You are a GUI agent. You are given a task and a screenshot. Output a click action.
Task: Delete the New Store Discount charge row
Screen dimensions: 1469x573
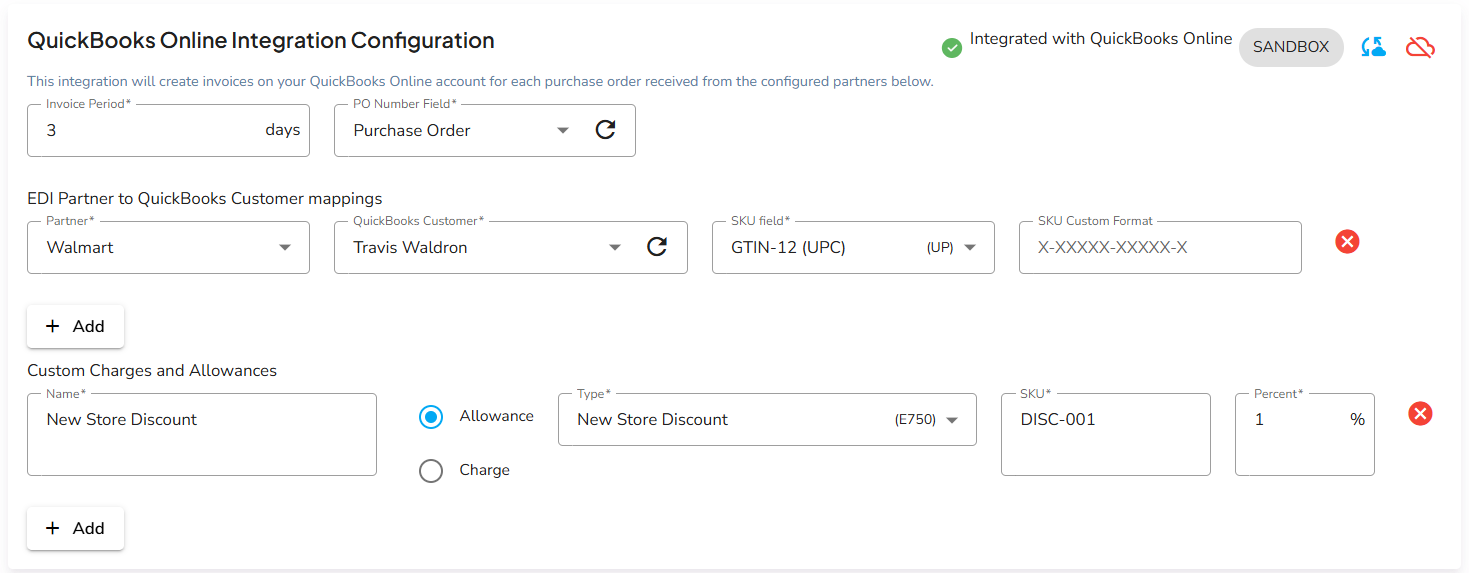coord(1420,413)
